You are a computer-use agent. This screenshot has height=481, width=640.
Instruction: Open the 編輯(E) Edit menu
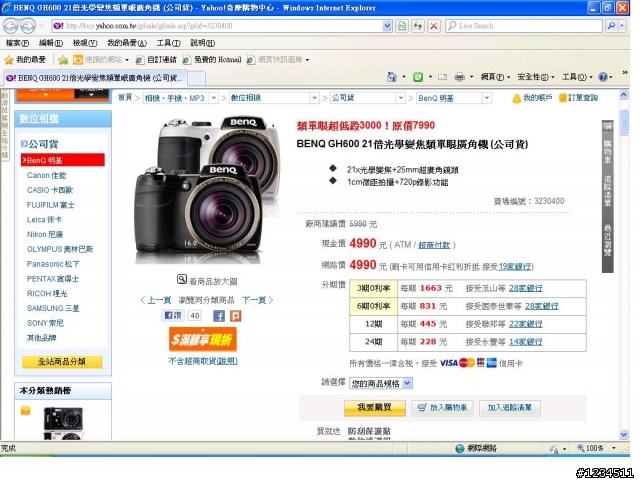pyautogui.click(x=51, y=43)
